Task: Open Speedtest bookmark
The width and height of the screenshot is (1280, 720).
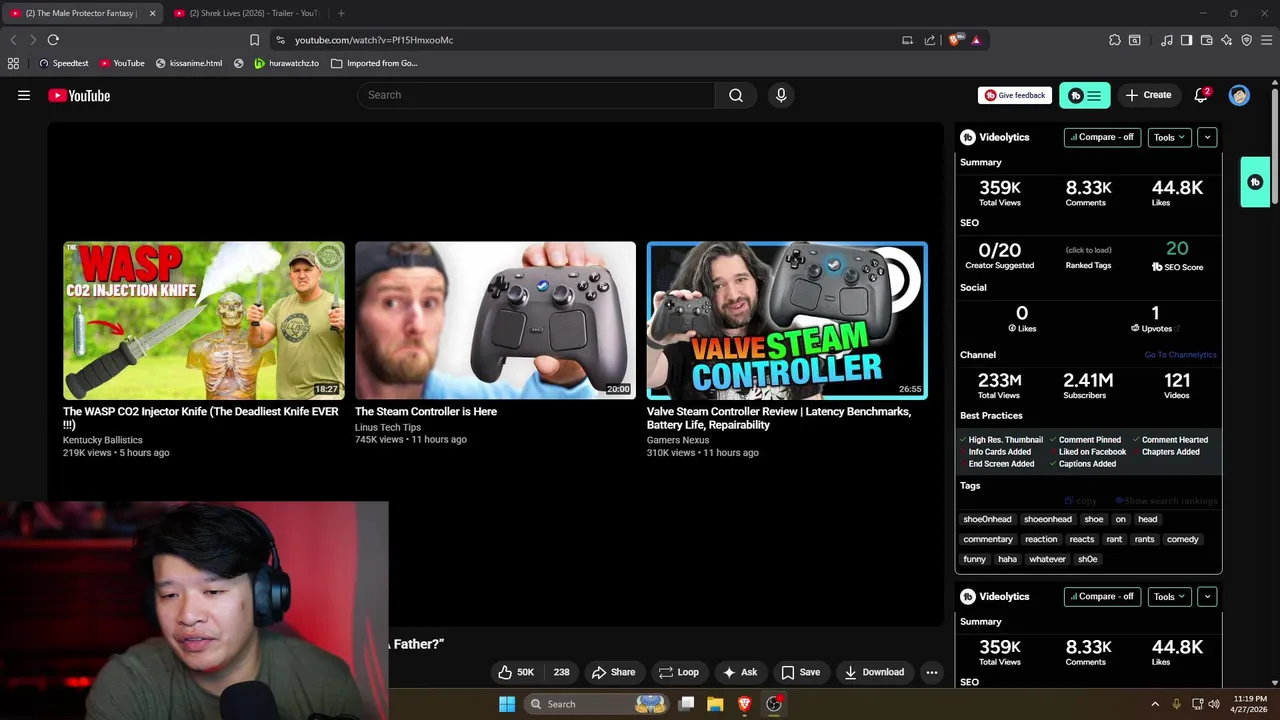Action: coord(64,63)
